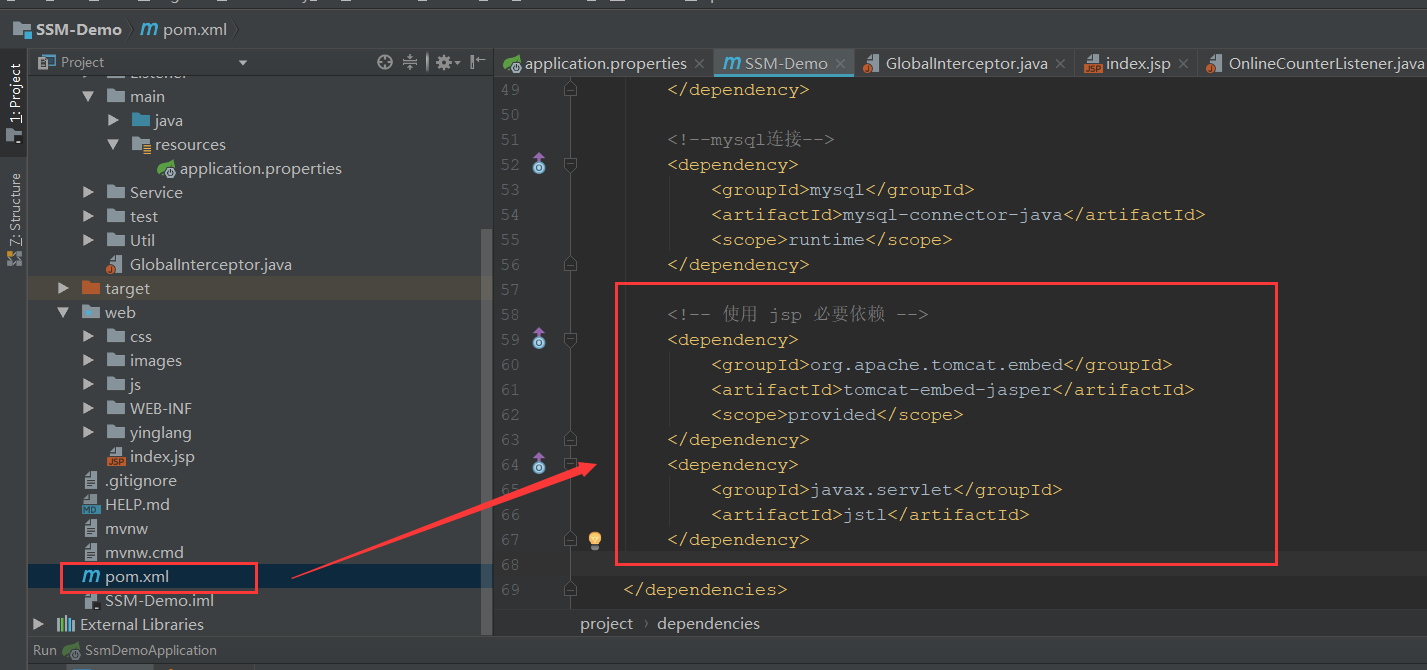Open the Project panel gear settings

pyautogui.click(x=445, y=62)
